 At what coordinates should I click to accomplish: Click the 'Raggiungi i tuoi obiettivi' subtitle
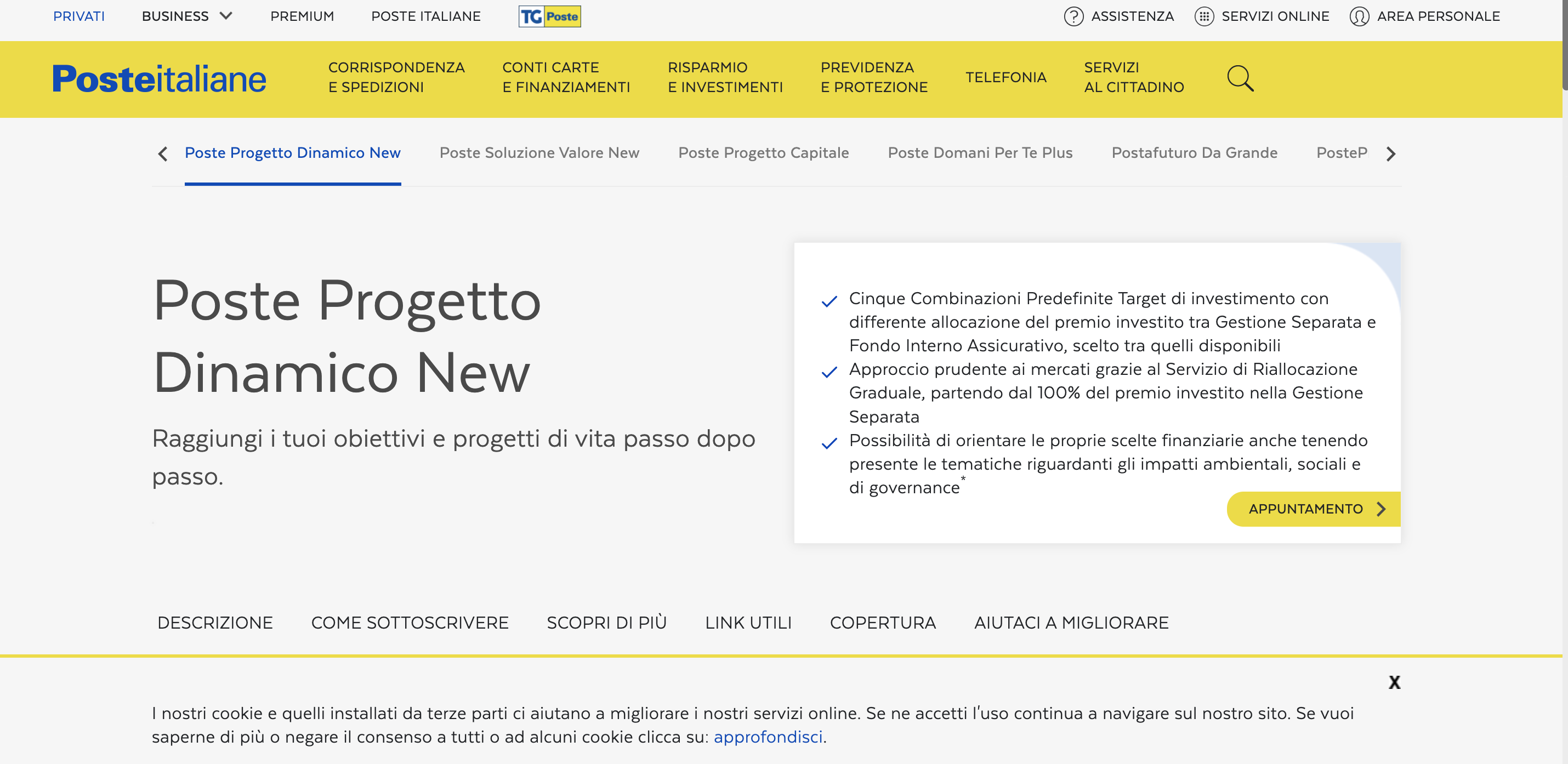pos(453,458)
